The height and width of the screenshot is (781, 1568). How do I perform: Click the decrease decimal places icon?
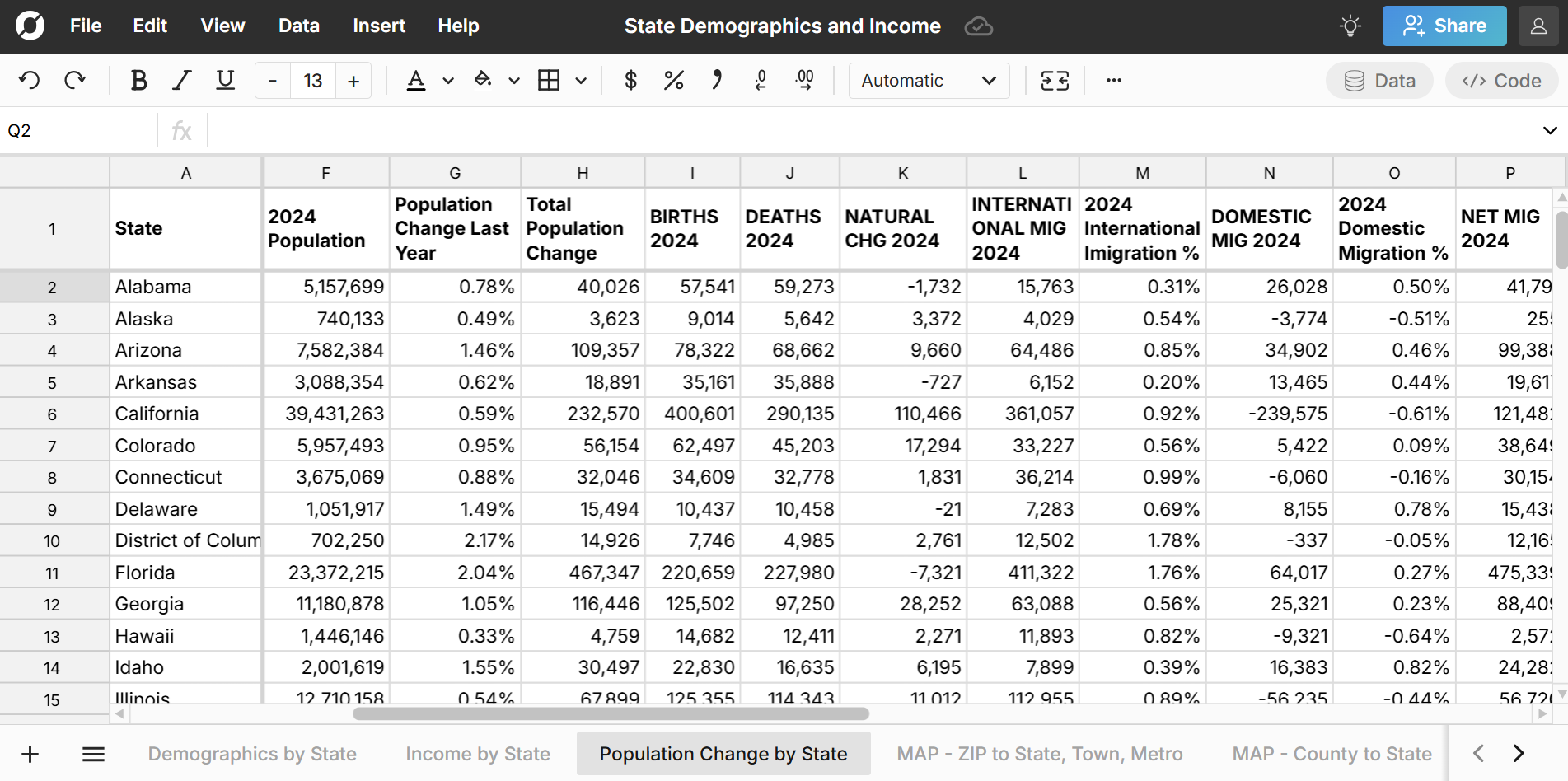coord(761,81)
